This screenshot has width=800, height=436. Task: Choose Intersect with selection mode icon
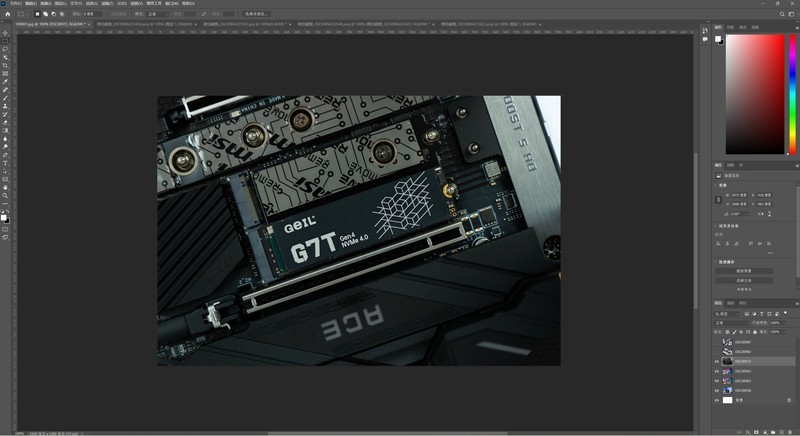(x=62, y=14)
